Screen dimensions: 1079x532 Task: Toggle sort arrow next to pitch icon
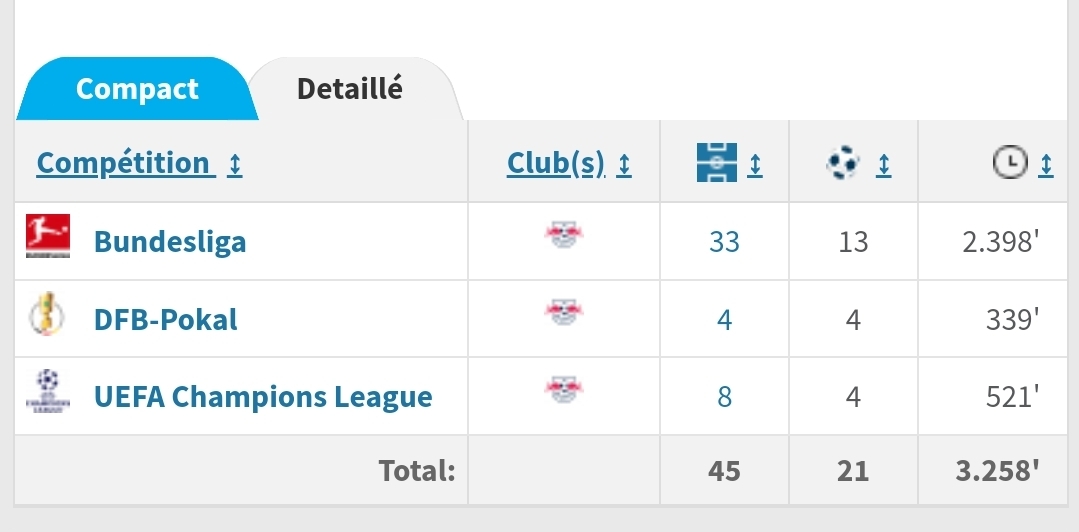tap(755, 164)
